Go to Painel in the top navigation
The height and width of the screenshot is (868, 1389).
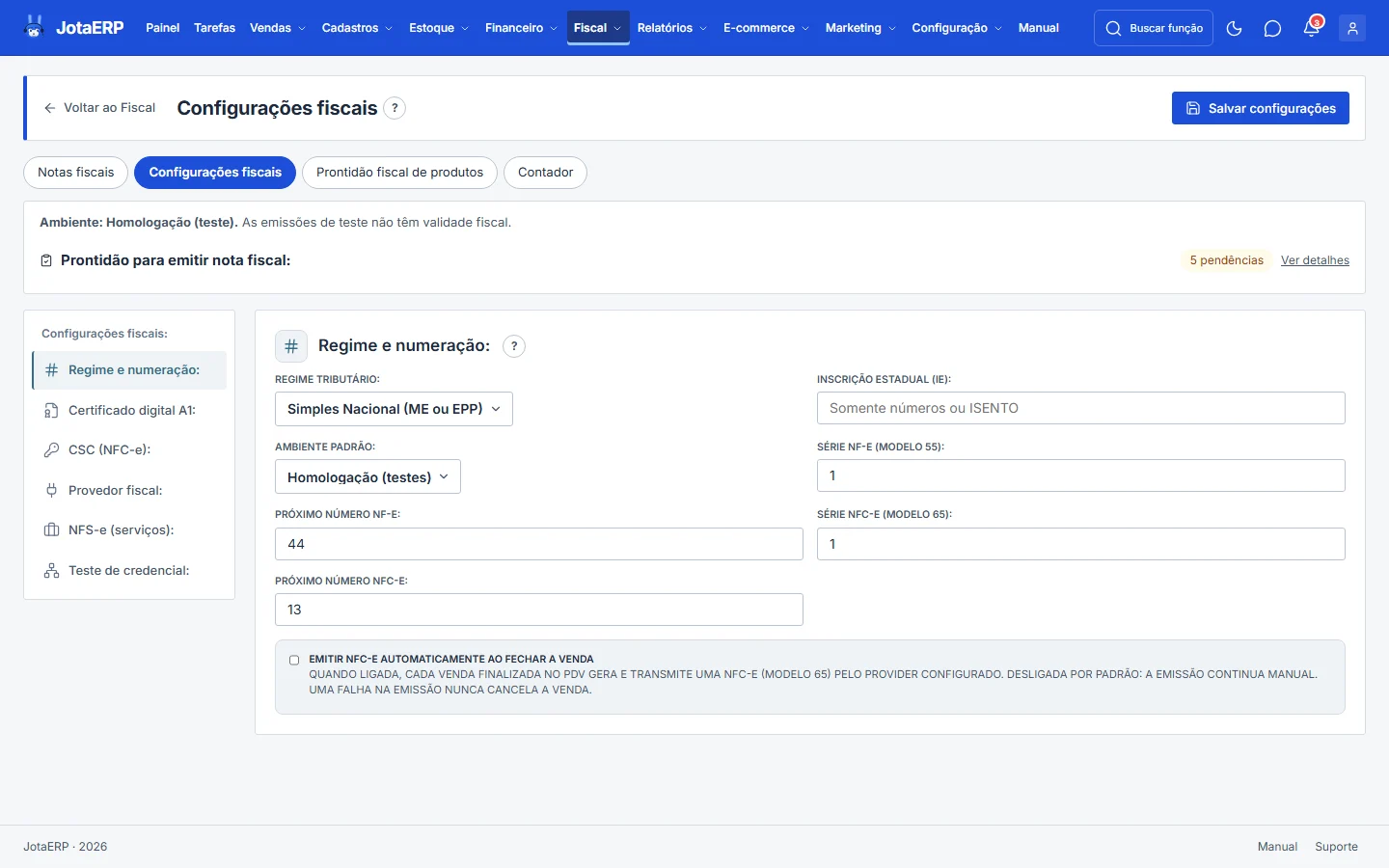click(162, 28)
